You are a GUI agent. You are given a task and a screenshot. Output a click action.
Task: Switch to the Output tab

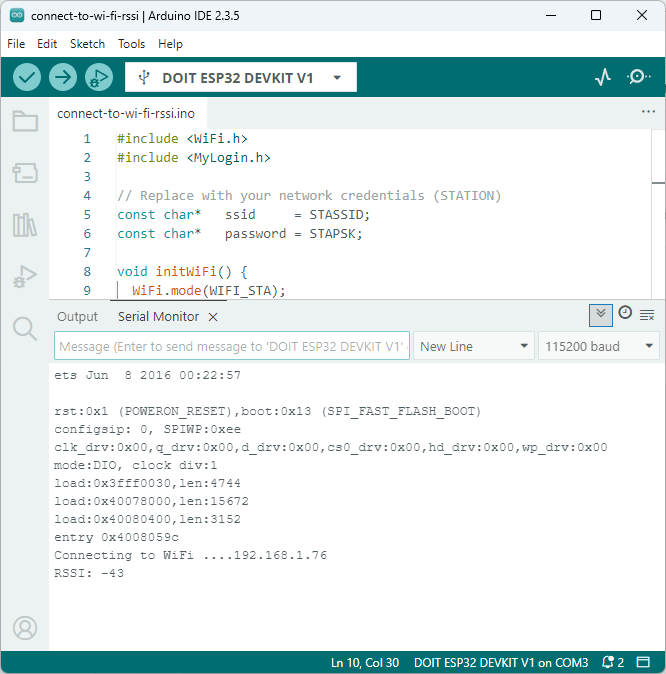click(x=77, y=316)
